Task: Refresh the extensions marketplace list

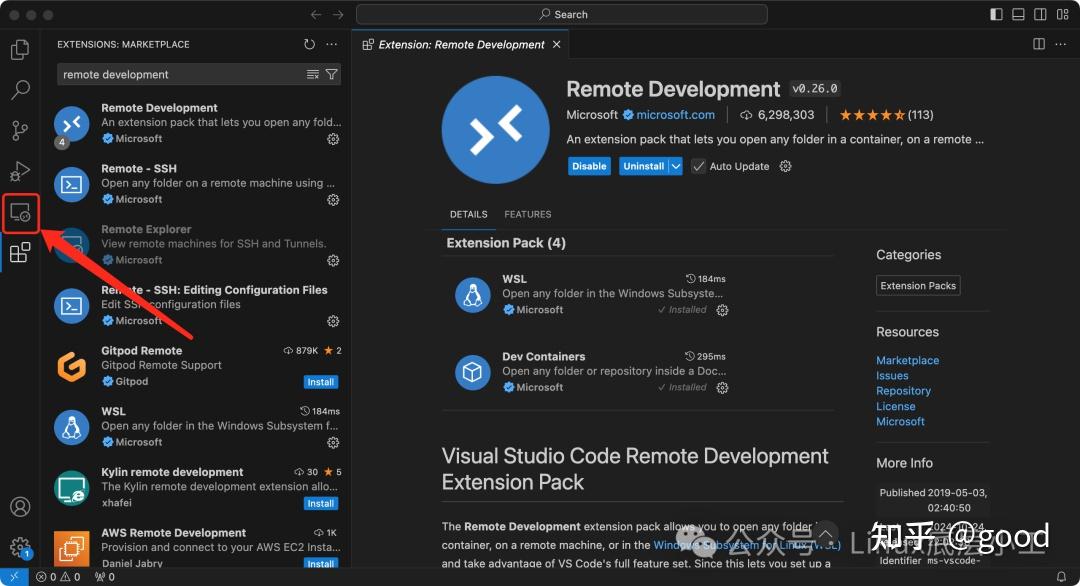Action: (309, 44)
